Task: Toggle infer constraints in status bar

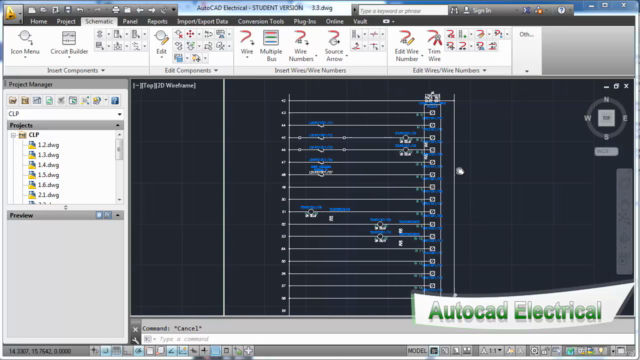Action: tap(94, 351)
